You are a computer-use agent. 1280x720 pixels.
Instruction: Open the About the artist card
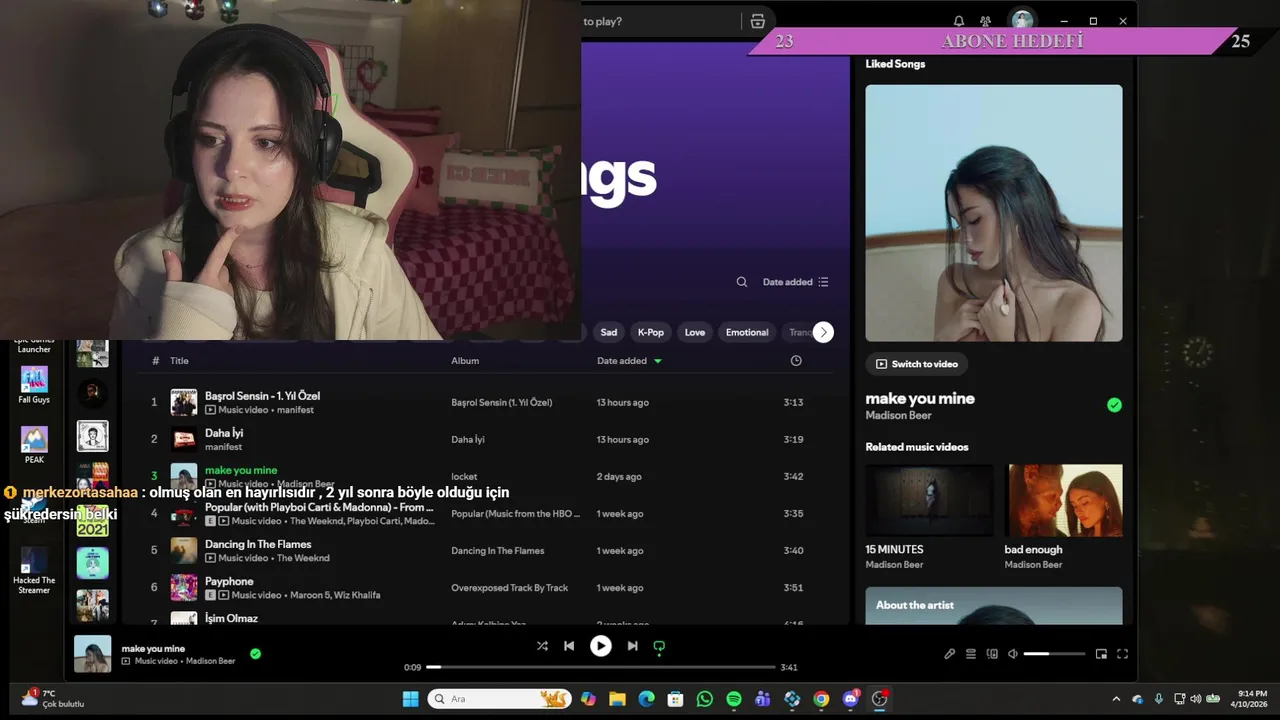point(994,606)
